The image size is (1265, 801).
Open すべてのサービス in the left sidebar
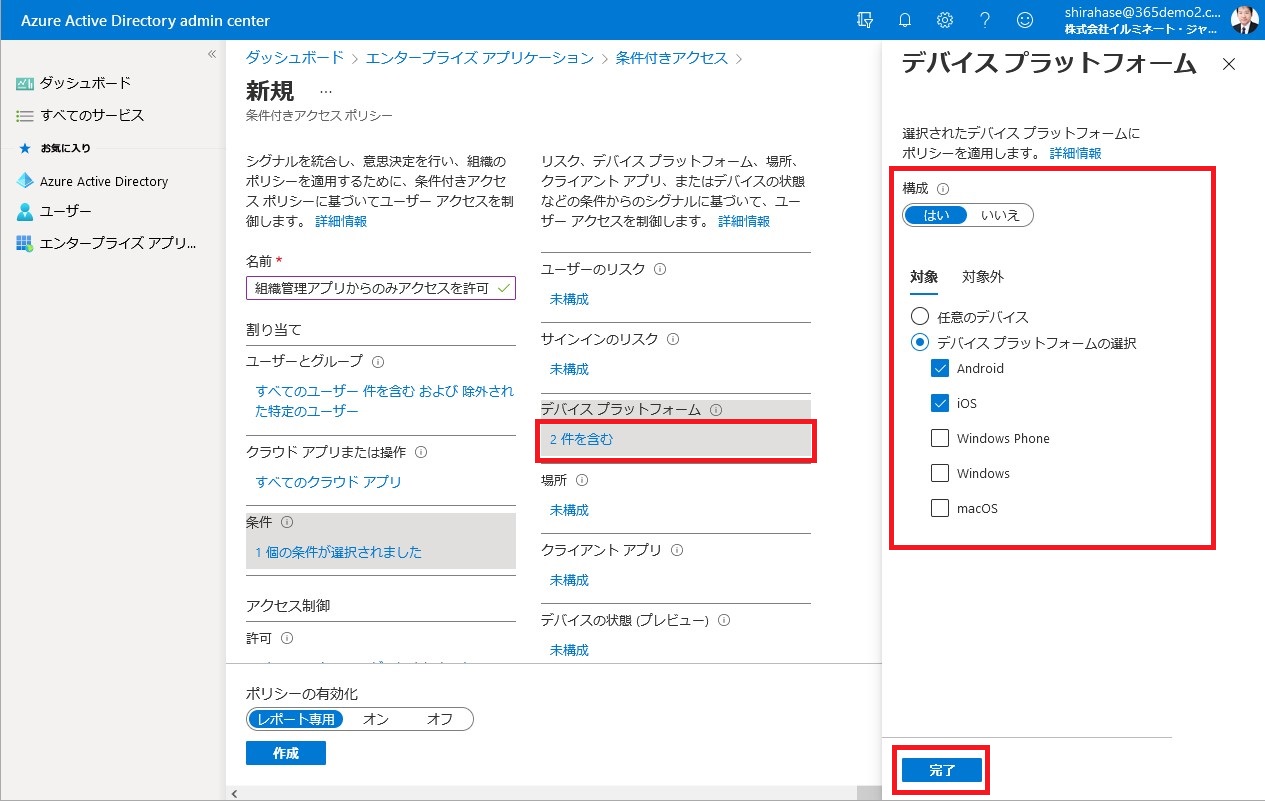point(92,116)
